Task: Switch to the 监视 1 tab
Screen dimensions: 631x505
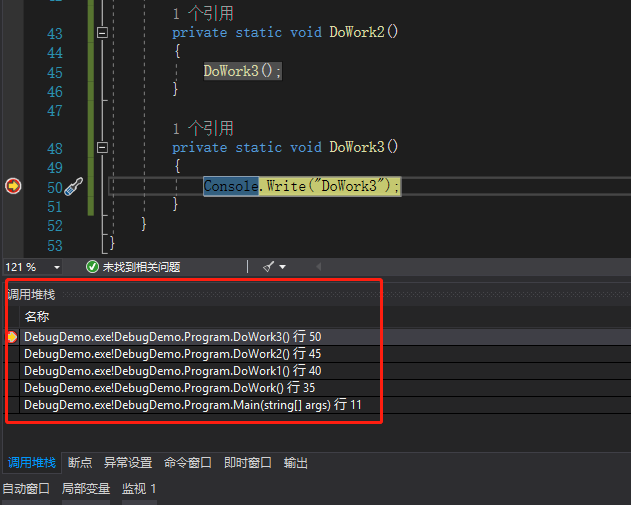Action: 139,489
